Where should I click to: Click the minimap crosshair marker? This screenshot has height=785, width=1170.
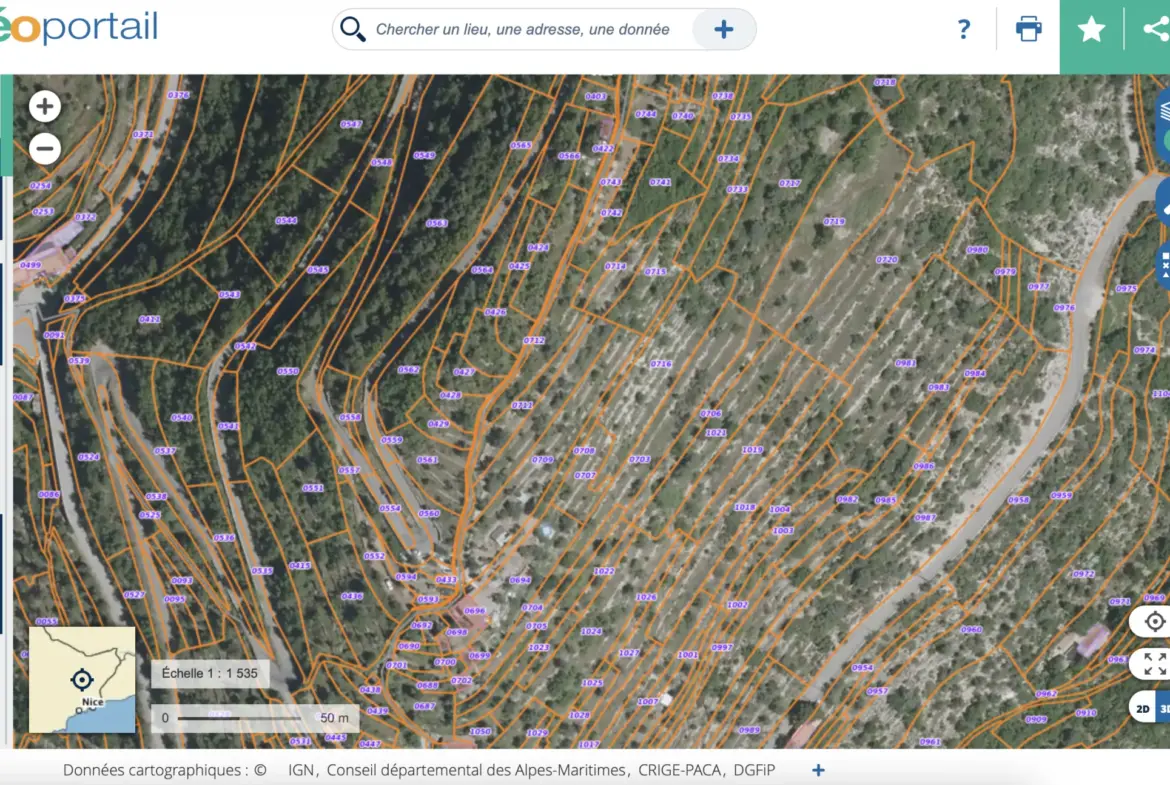(x=82, y=680)
